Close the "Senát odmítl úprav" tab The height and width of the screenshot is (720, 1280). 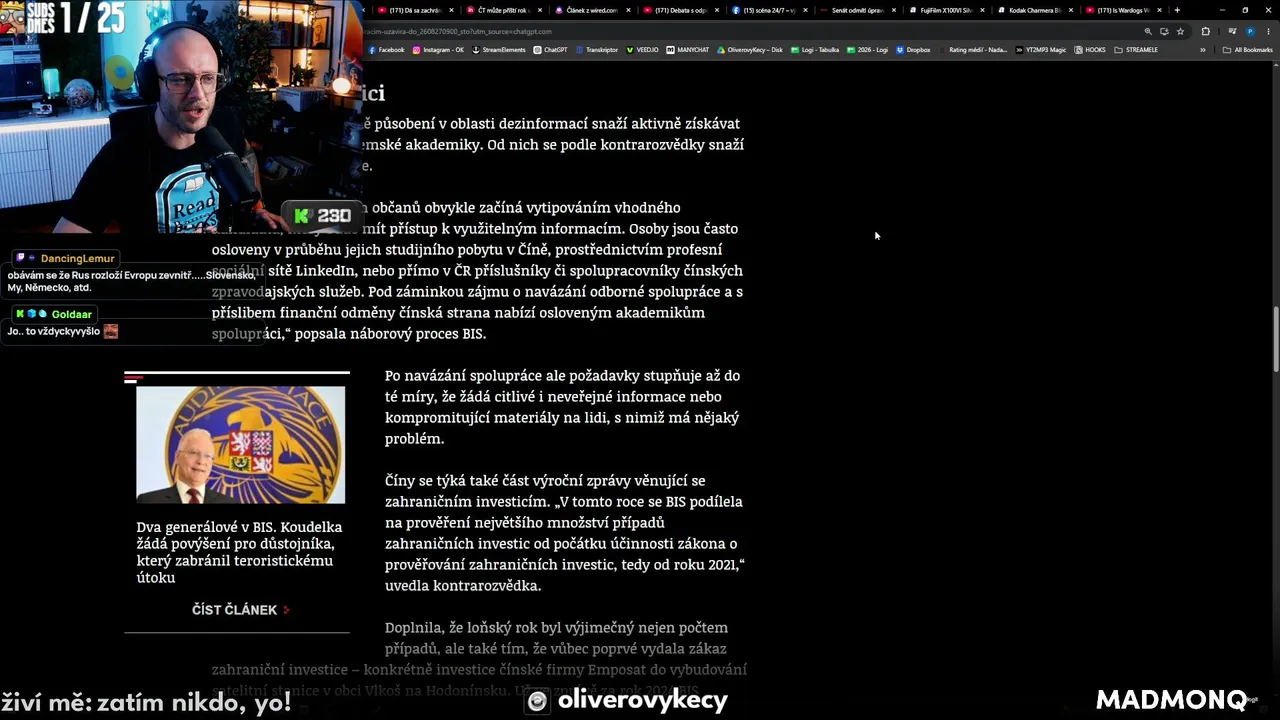(894, 10)
